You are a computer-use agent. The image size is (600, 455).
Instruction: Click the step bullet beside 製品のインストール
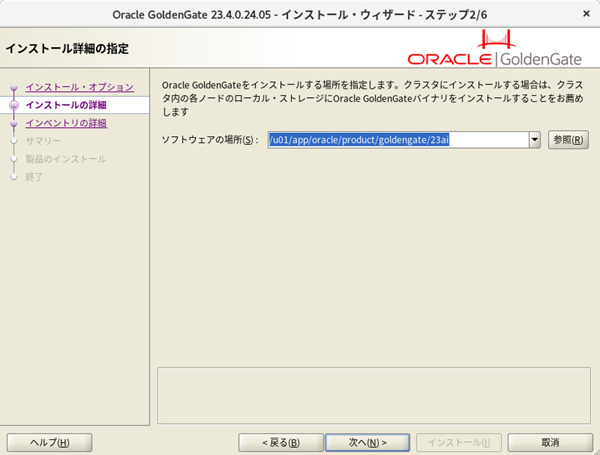(14, 159)
